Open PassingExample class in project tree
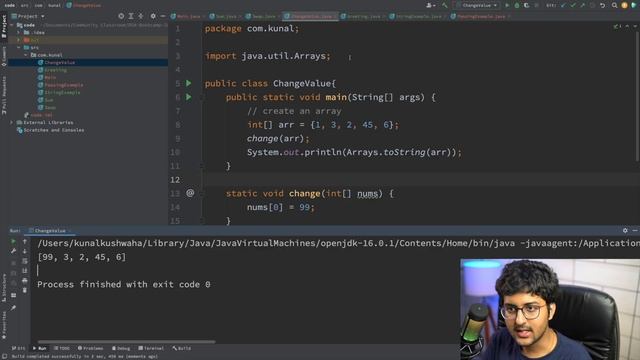This screenshot has height=360, width=640. pyautogui.click(x=60, y=85)
